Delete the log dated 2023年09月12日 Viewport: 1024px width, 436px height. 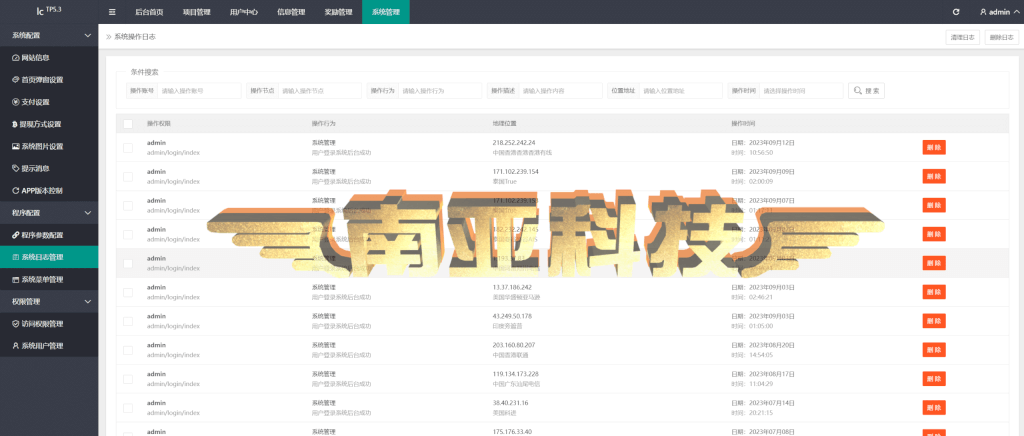(934, 148)
